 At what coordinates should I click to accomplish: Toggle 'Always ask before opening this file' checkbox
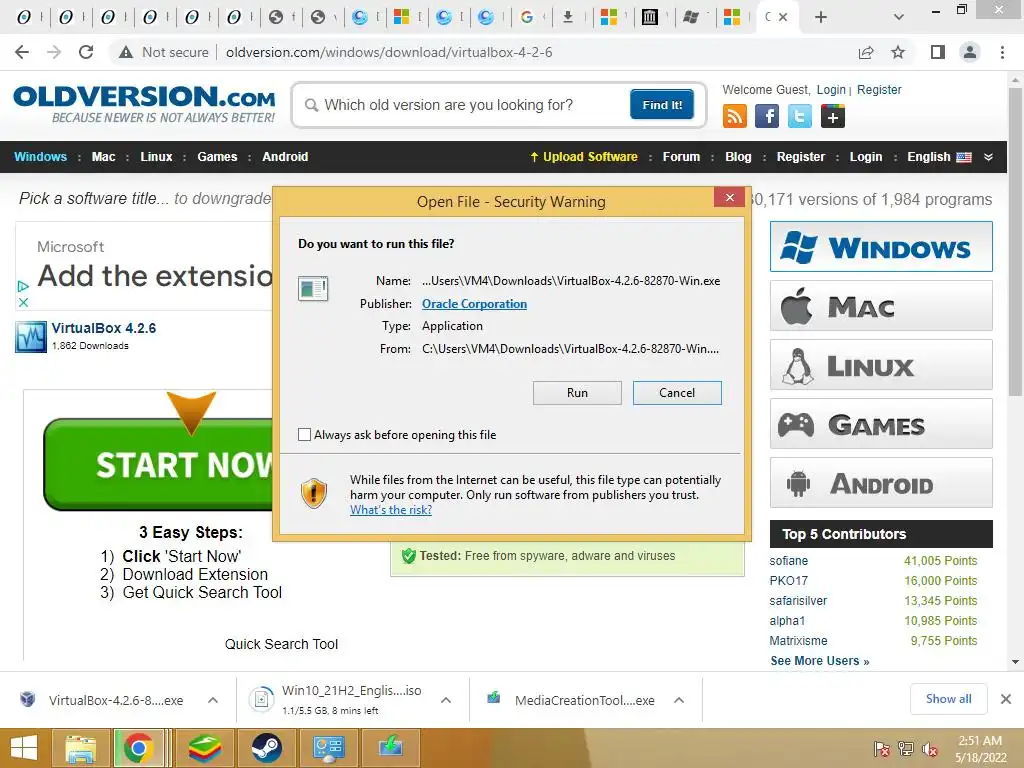[x=304, y=434]
